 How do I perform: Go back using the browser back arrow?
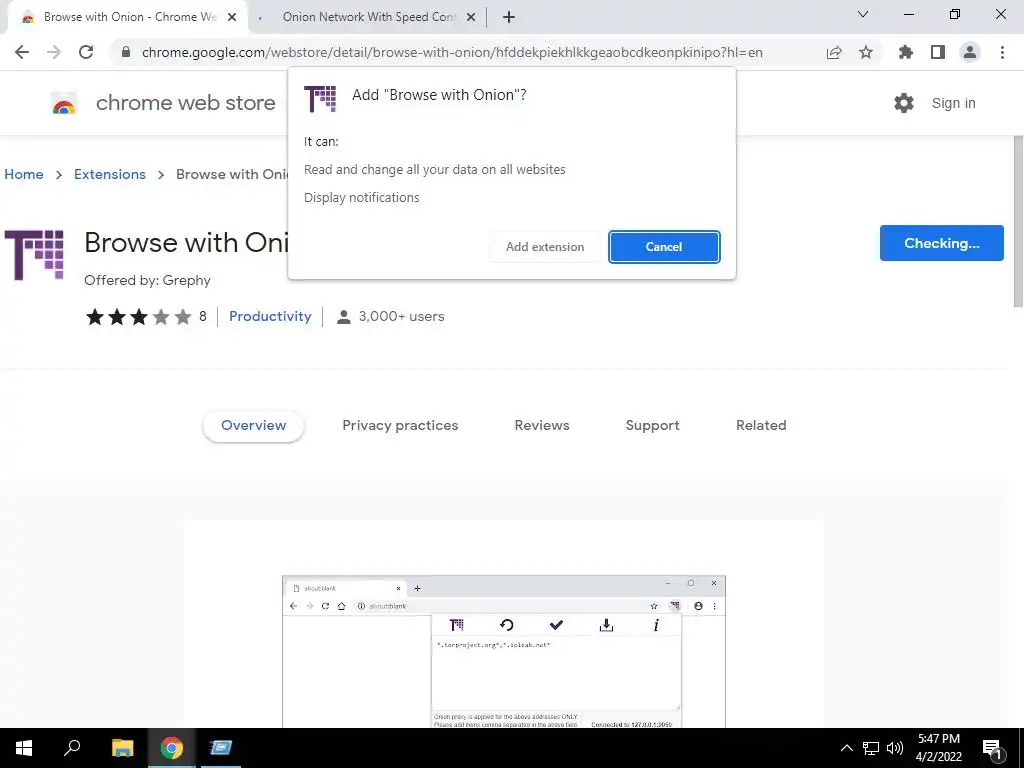(x=22, y=52)
